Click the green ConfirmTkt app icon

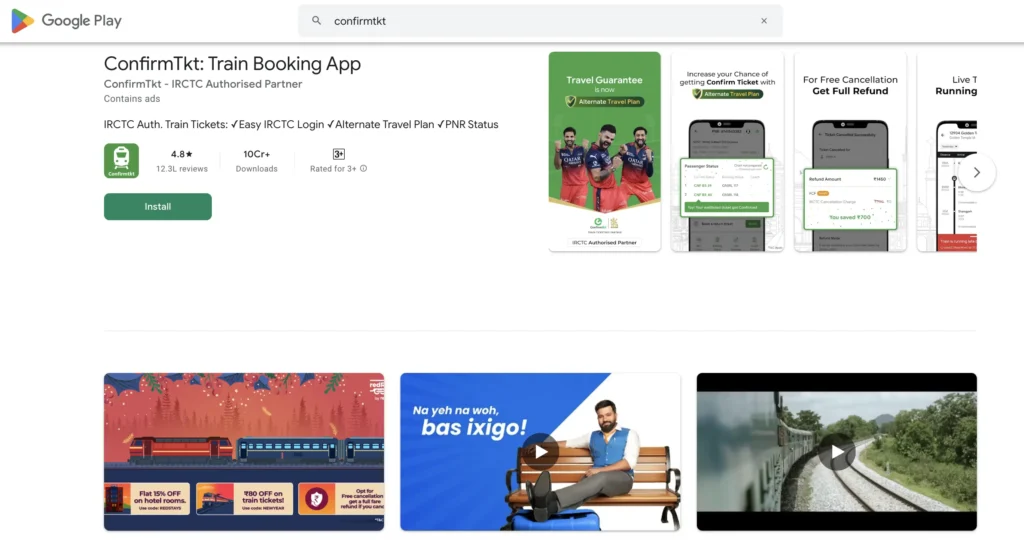coord(121,161)
